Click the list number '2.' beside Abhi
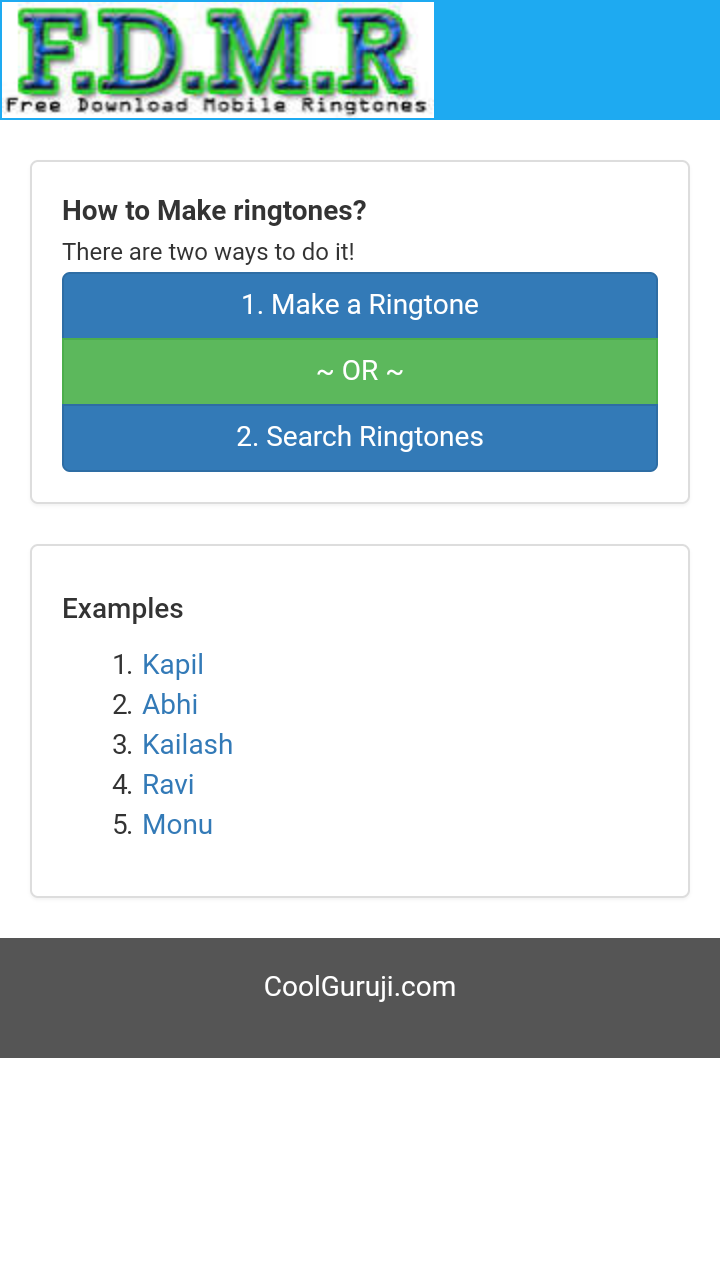Screen dimensions: 720x1280 click(x=123, y=705)
